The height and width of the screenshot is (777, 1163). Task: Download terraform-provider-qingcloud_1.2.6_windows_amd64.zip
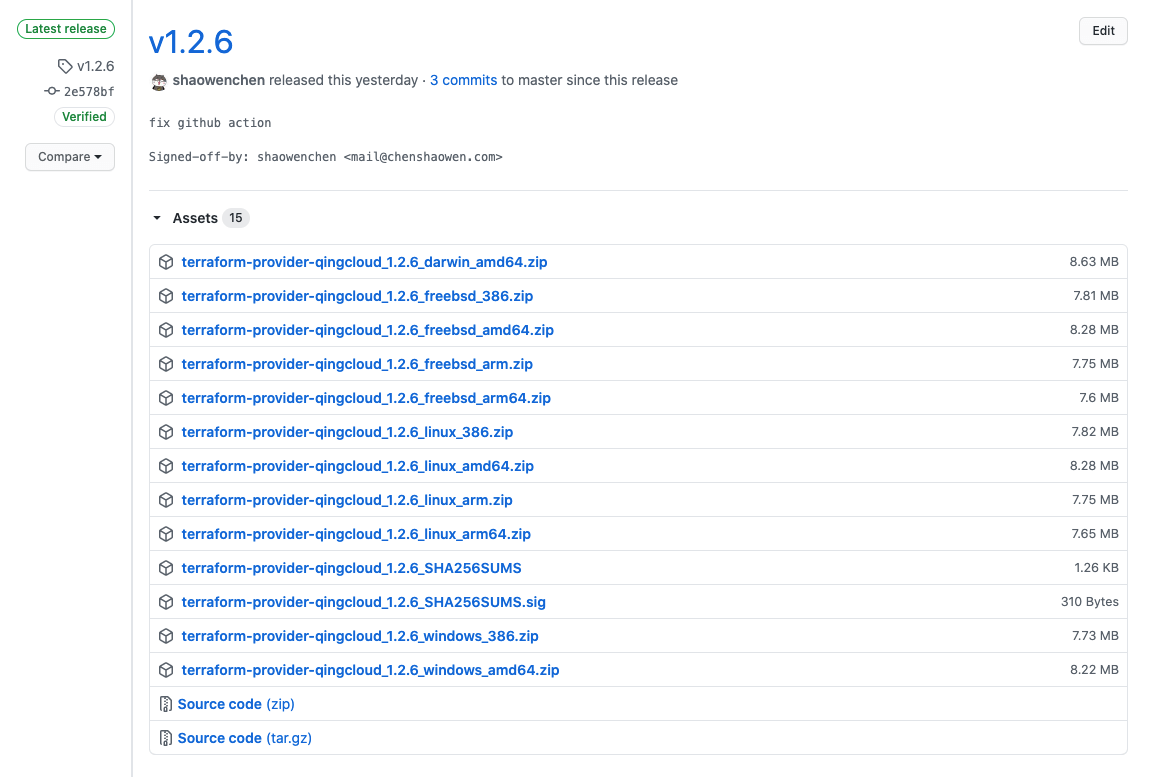click(x=370, y=670)
